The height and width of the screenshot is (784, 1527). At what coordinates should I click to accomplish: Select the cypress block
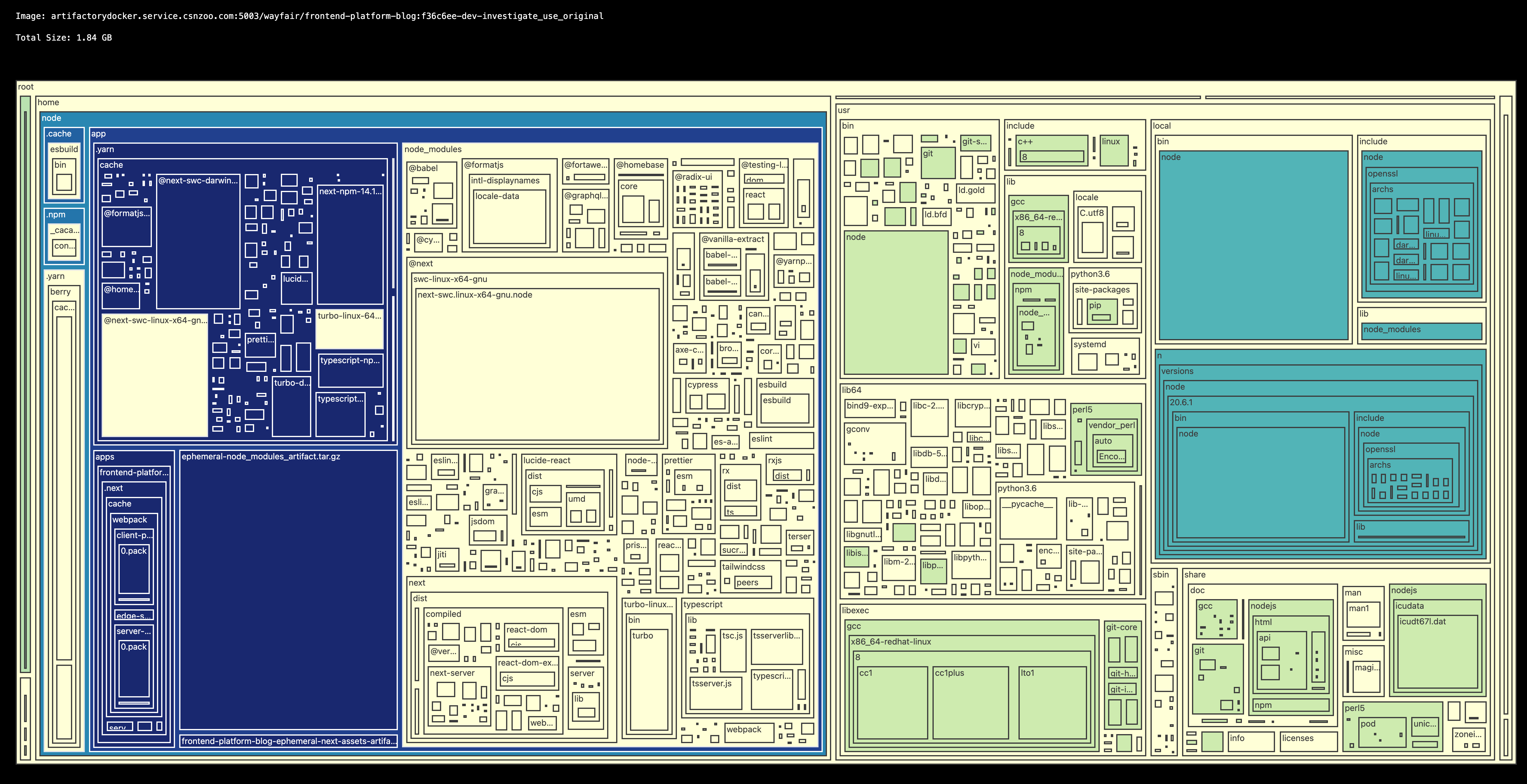(x=707, y=395)
